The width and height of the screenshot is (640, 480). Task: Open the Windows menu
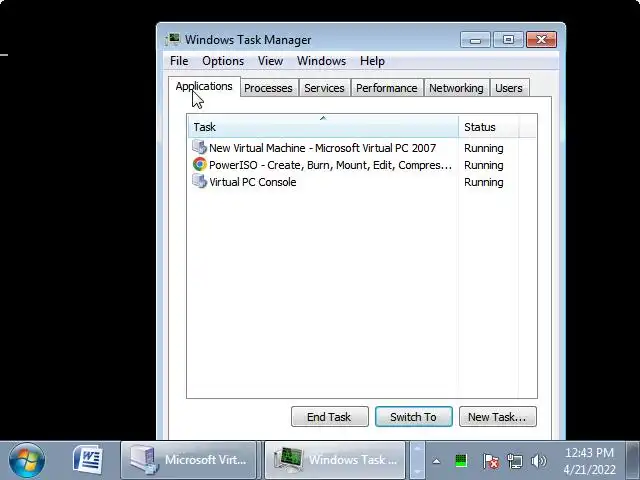coord(321,61)
